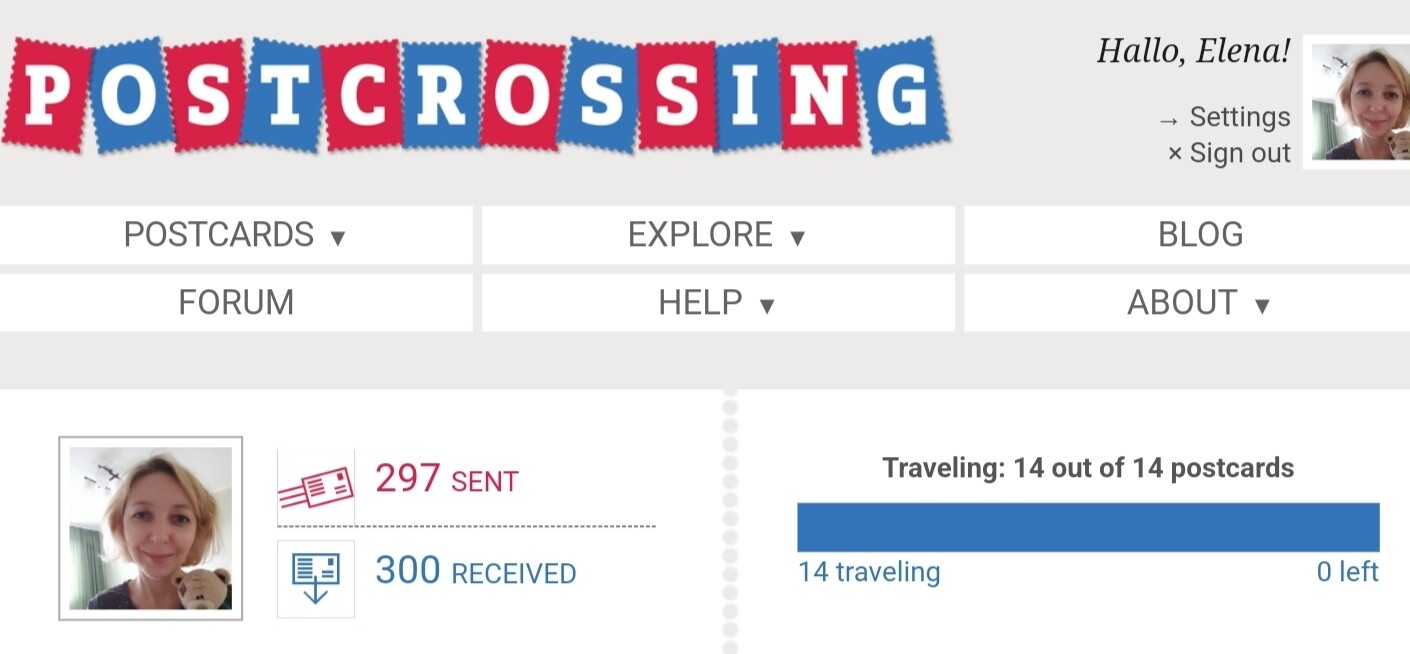1410x654 pixels.
Task: Click the sent postcards envelope icon
Action: pyautogui.click(x=316, y=487)
